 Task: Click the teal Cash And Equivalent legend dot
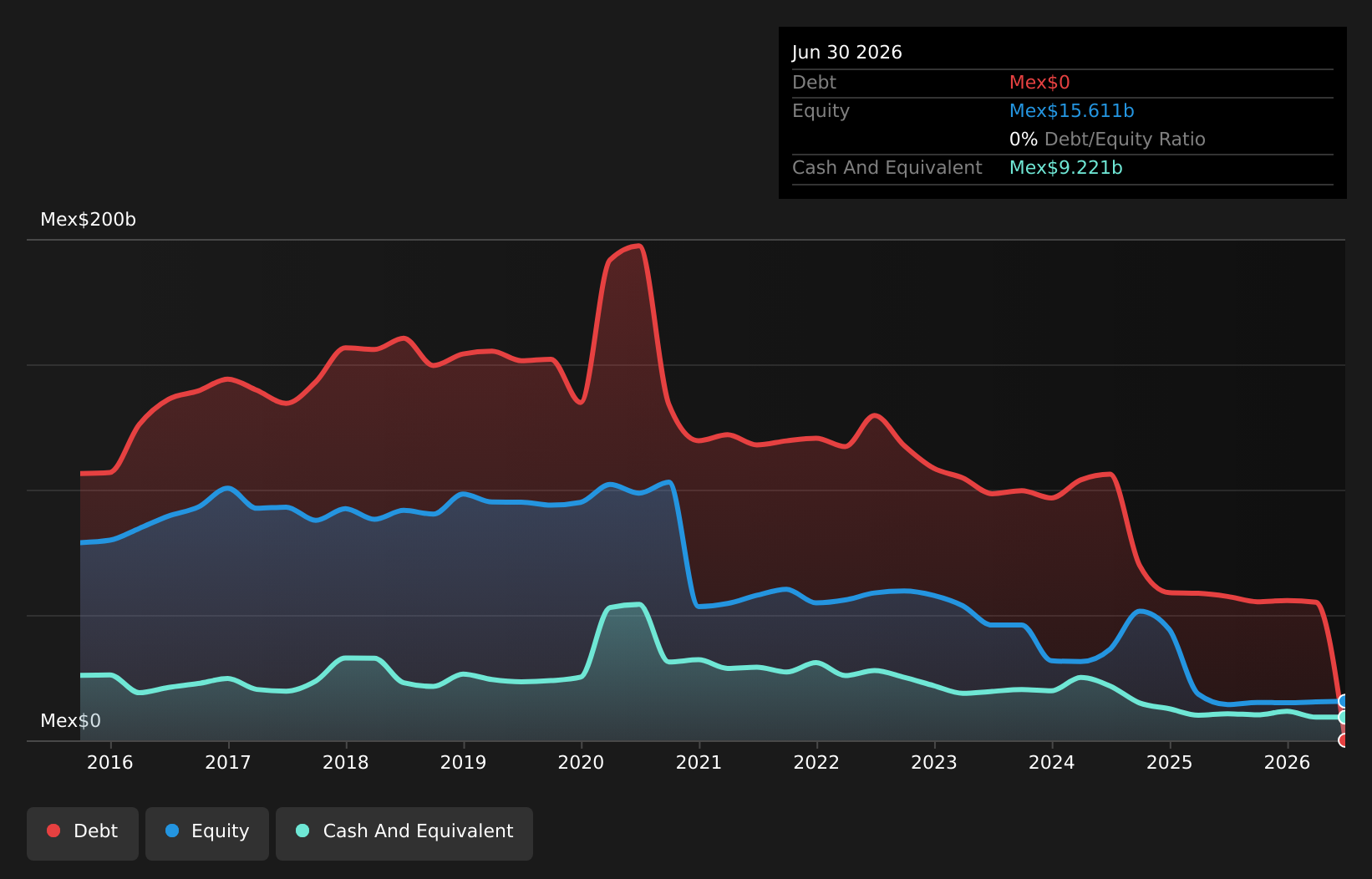point(302,831)
